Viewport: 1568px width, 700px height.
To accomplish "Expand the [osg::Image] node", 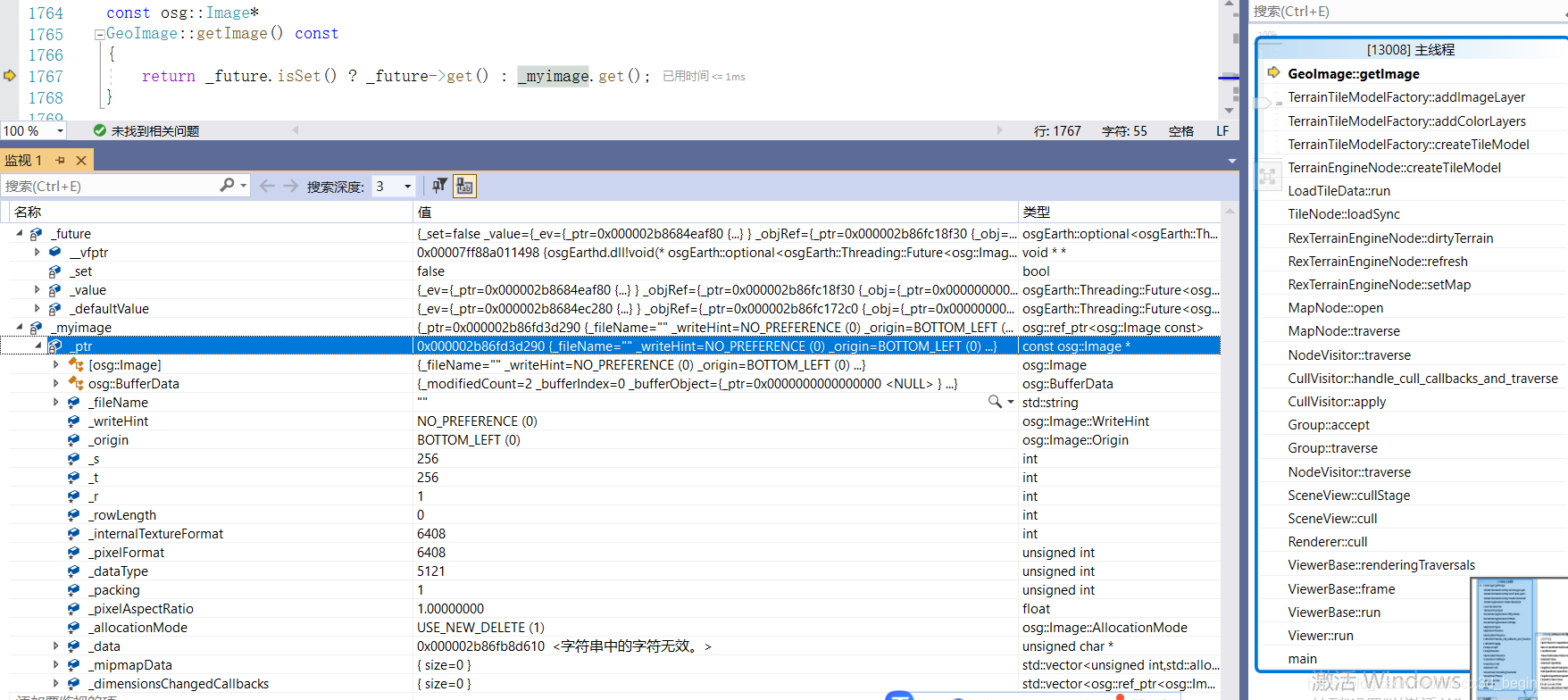I will point(56,365).
